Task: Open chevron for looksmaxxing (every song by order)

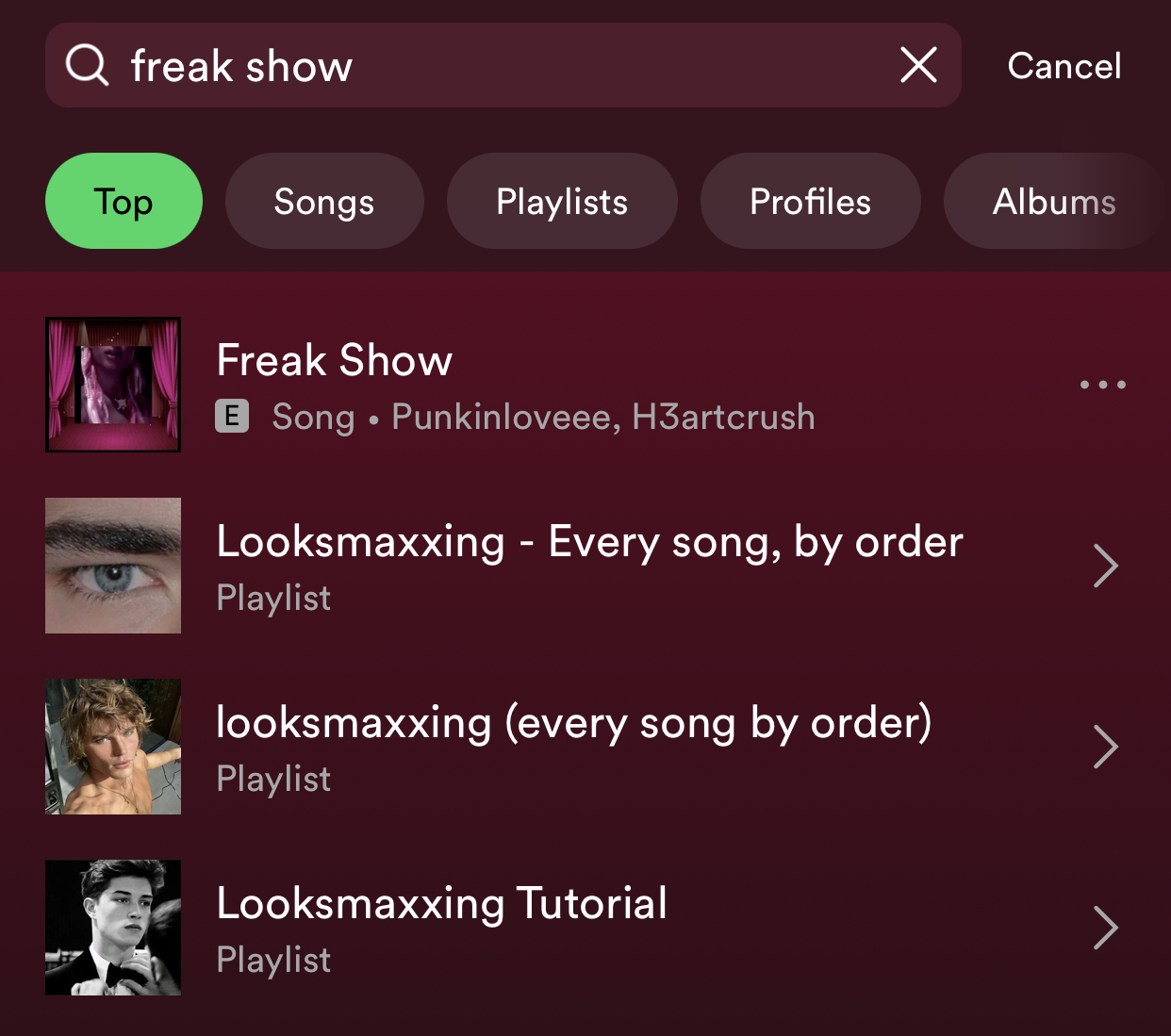Action: (1106, 747)
